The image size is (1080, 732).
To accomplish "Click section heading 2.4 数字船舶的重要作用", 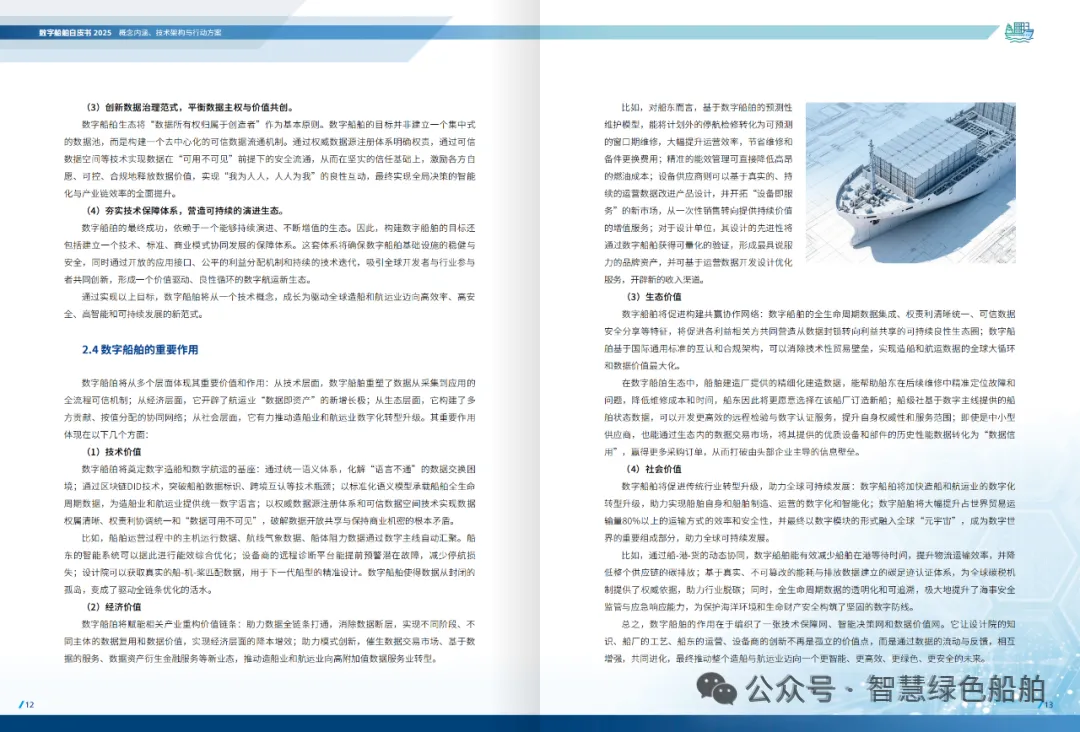I will point(140,350).
